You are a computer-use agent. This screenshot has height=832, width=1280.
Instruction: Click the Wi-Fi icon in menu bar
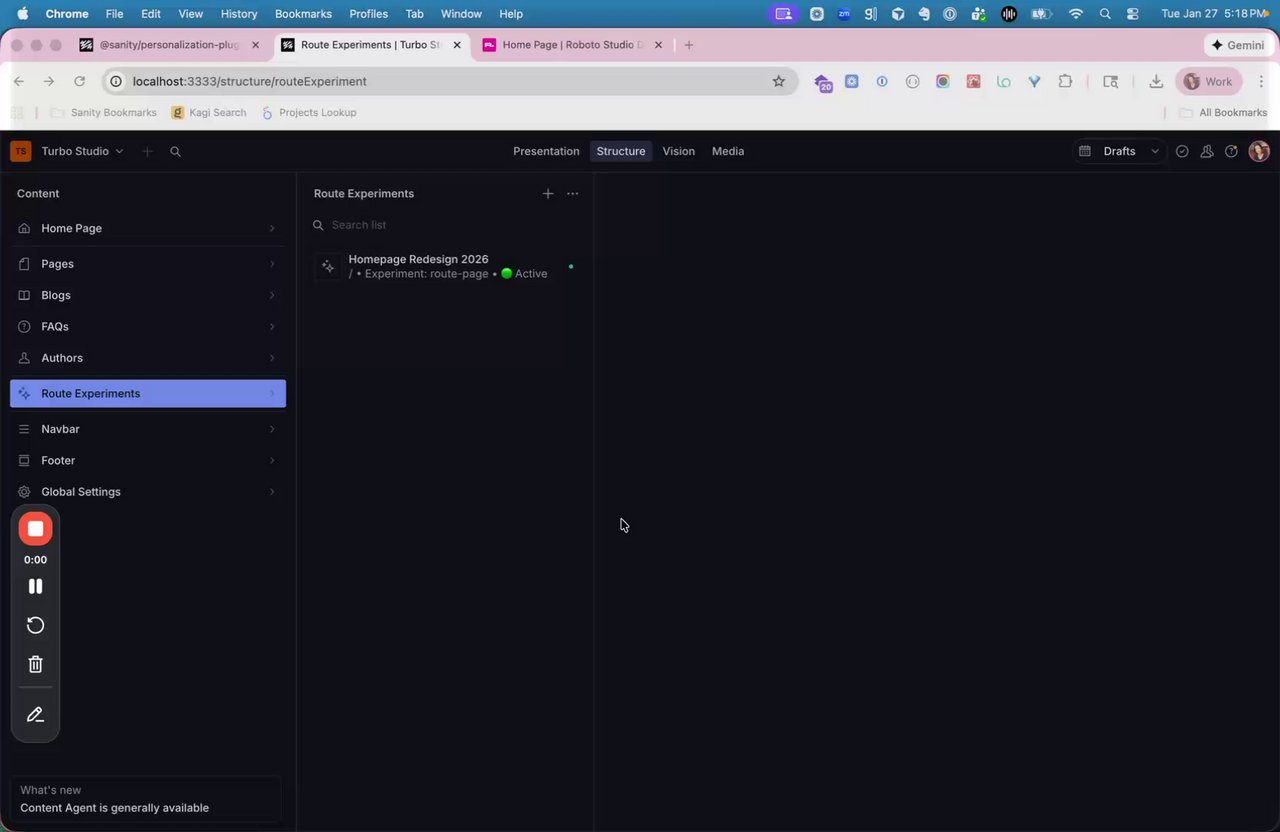click(1076, 14)
